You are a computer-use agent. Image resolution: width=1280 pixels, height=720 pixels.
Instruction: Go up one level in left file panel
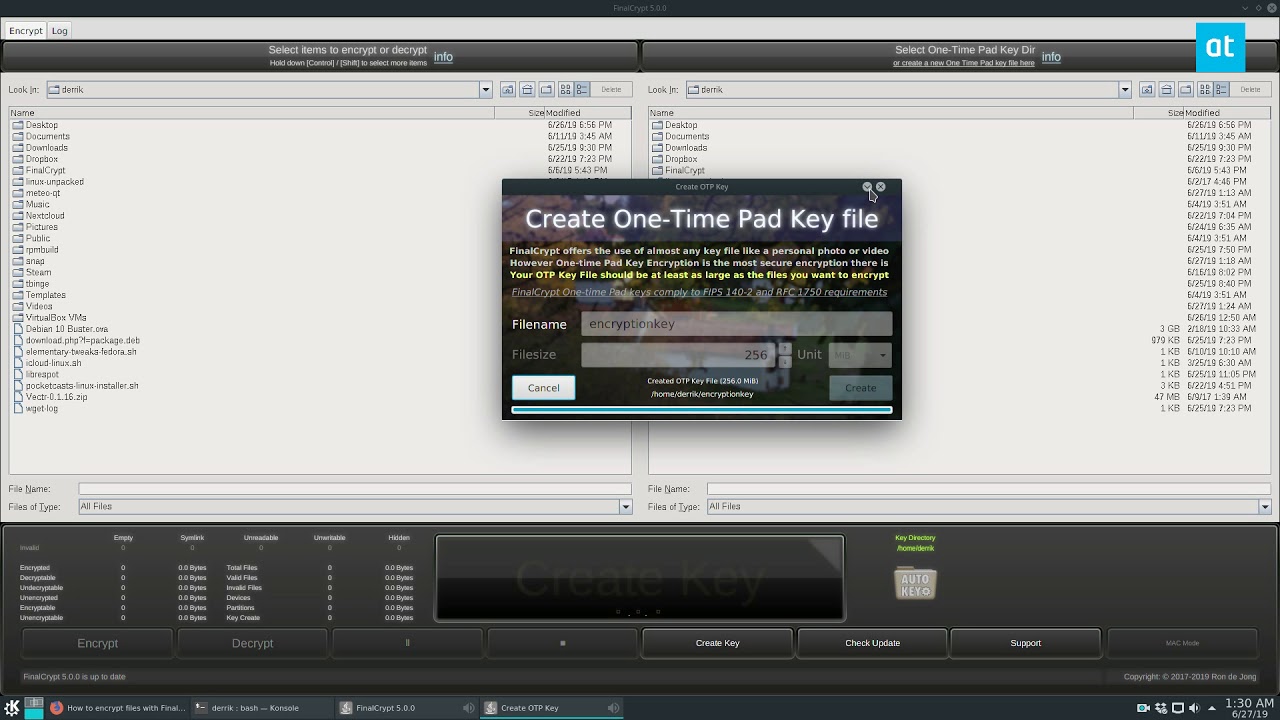508,89
